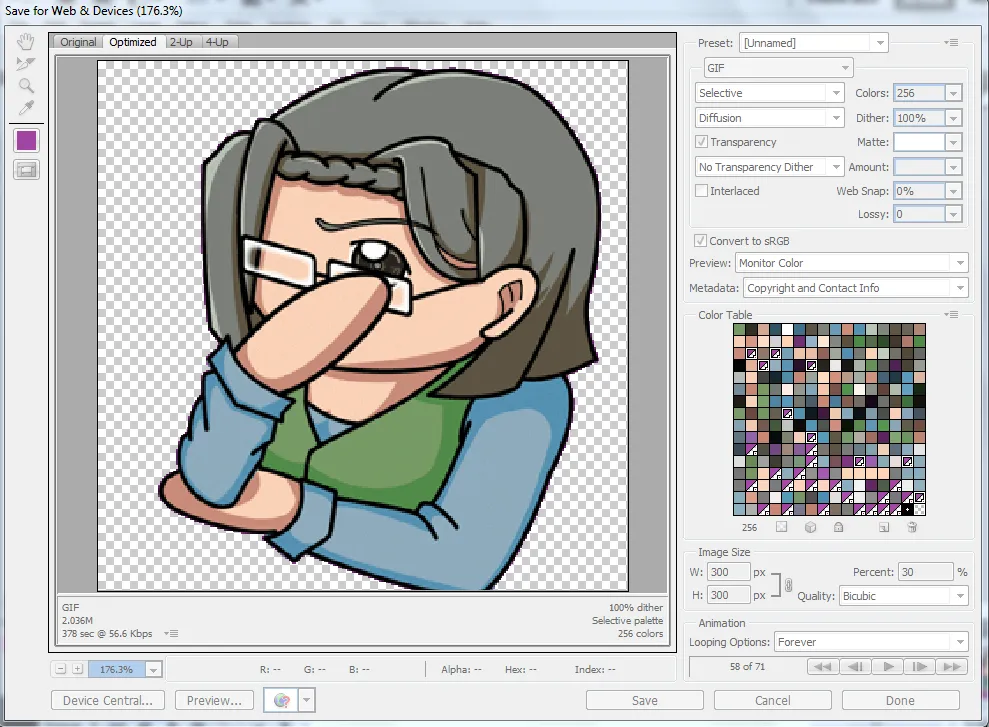989x727 pixels.
Task: Select the Slice Select tool
Action: [26, 64]
